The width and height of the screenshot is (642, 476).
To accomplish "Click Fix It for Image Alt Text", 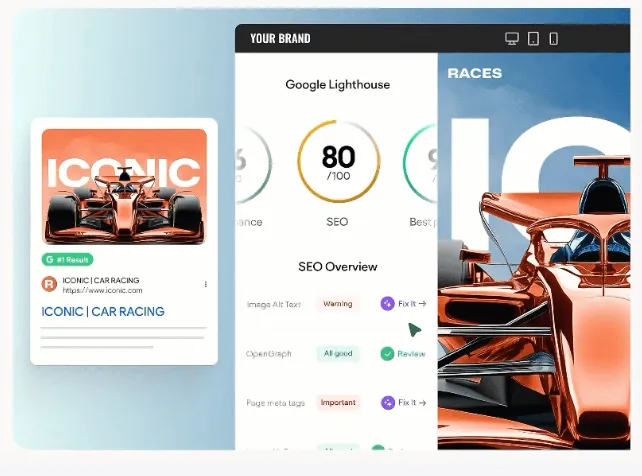I will click(412, 304).
